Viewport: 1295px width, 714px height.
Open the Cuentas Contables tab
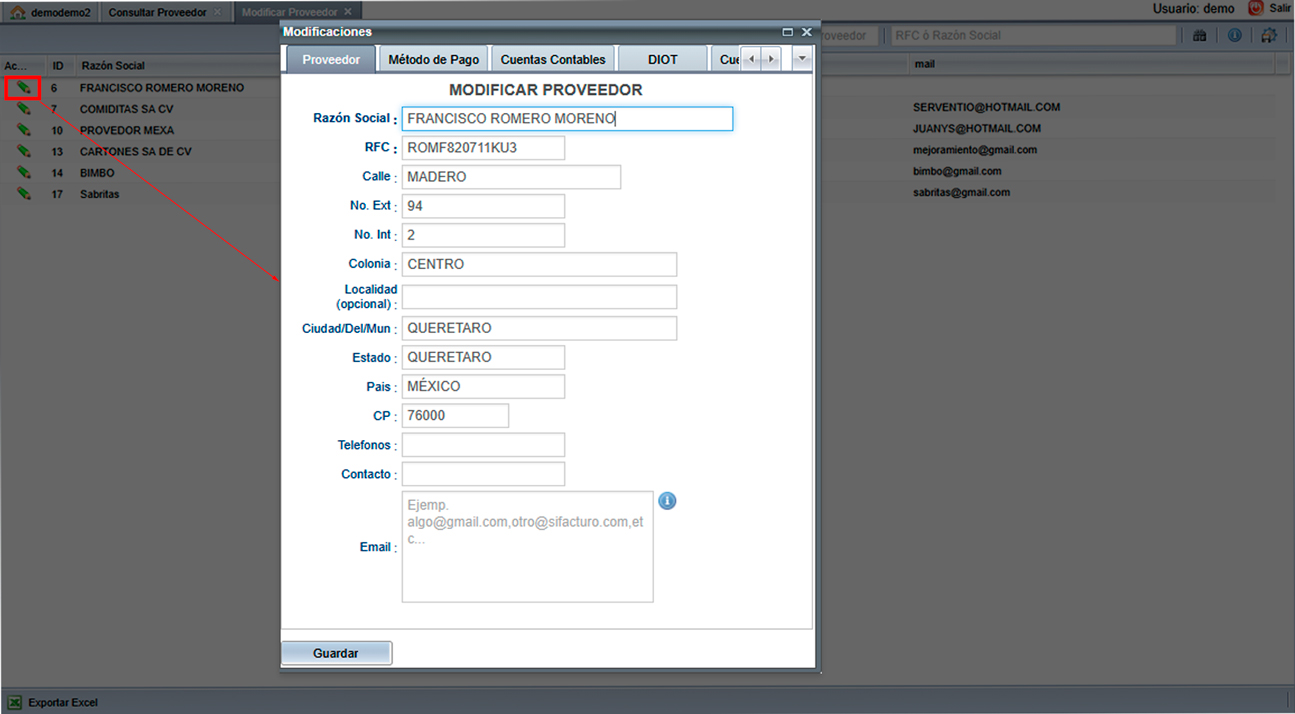pyautogui.click(x=553, y=59)
